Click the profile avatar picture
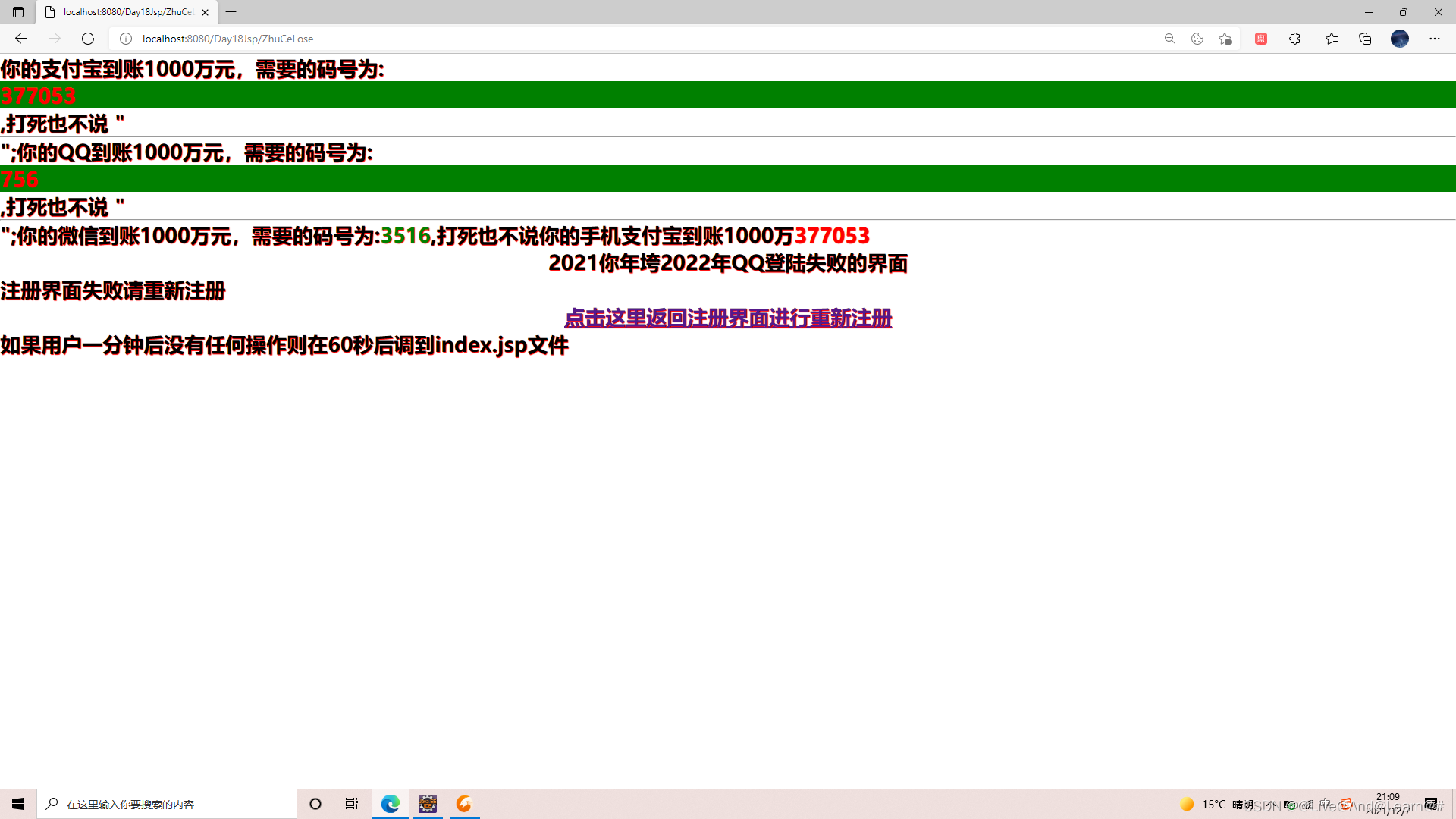This screenshot has height=819, width=1456. (1400, 39)
